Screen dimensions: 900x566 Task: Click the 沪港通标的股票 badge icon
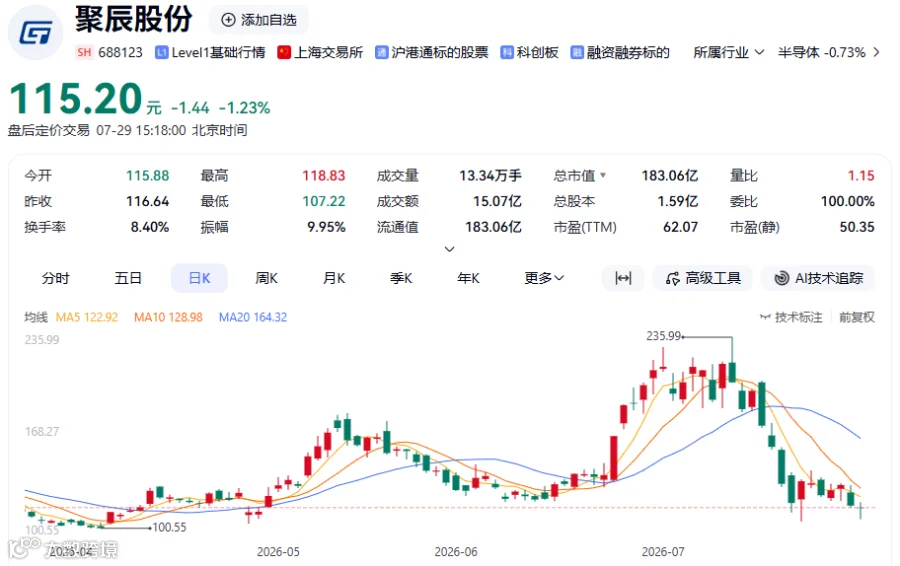[382, 52]
